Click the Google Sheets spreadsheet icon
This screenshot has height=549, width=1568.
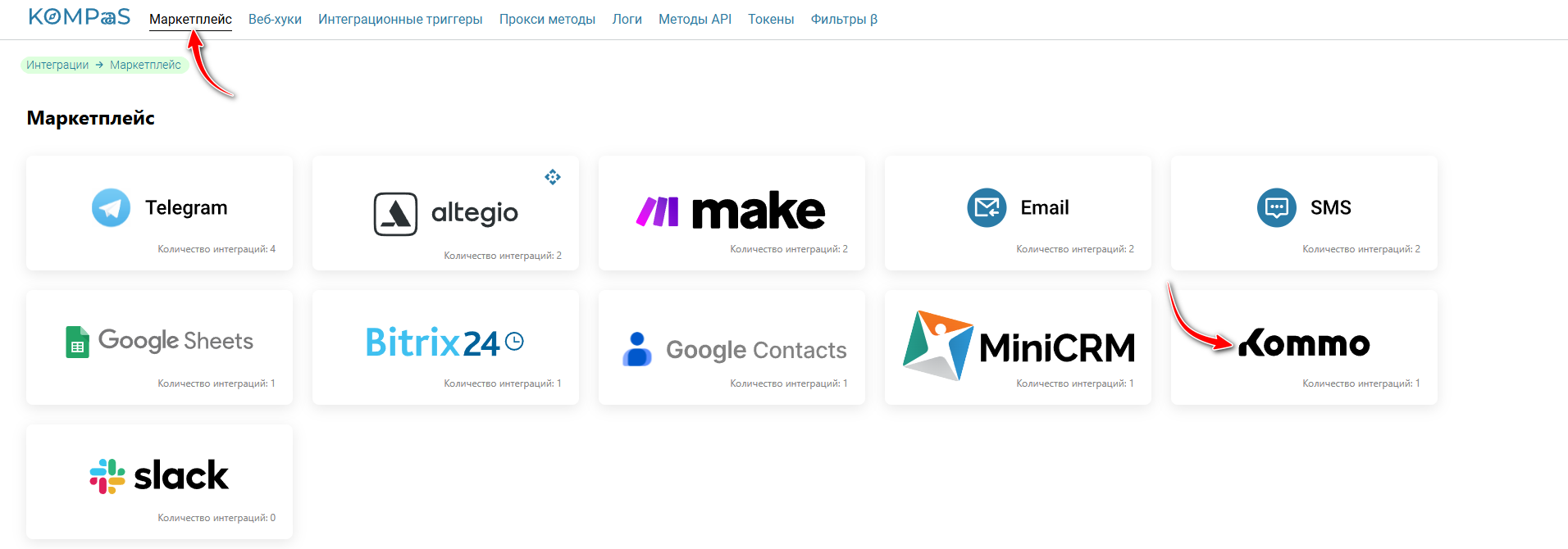point(77,342)
